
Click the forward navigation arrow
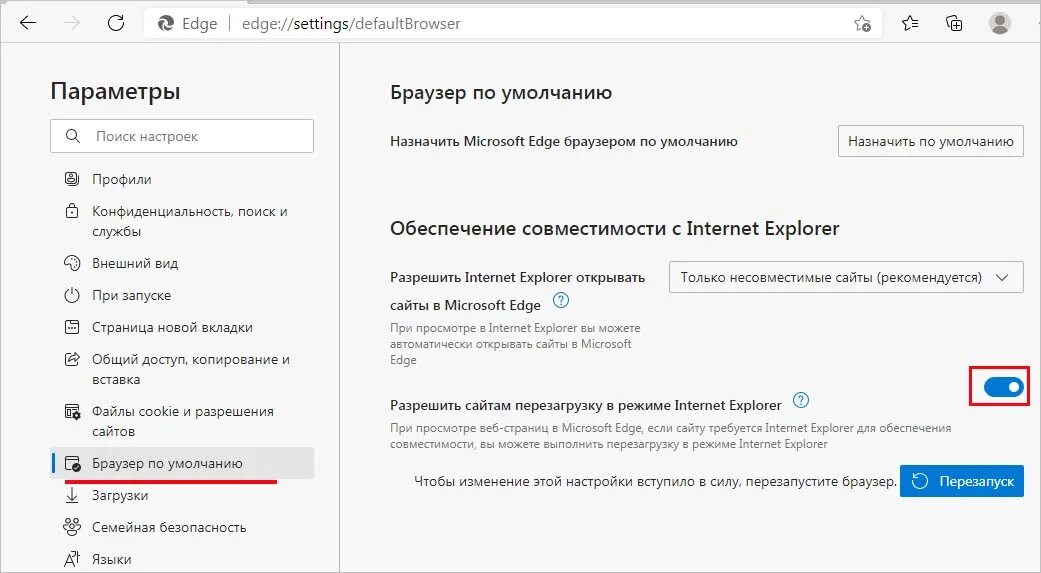tap(72, 23)
